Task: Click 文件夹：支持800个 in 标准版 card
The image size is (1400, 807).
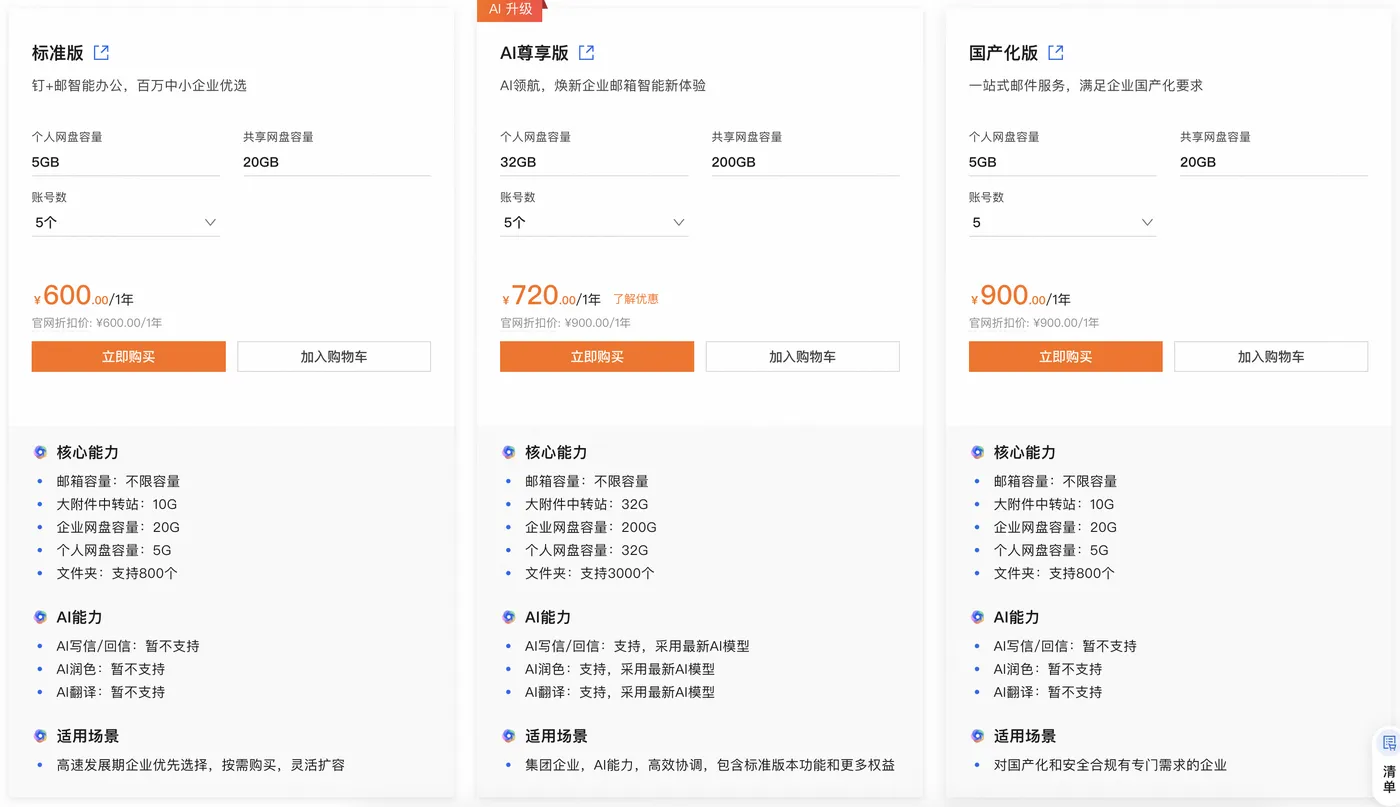Action: click(117, 573)
